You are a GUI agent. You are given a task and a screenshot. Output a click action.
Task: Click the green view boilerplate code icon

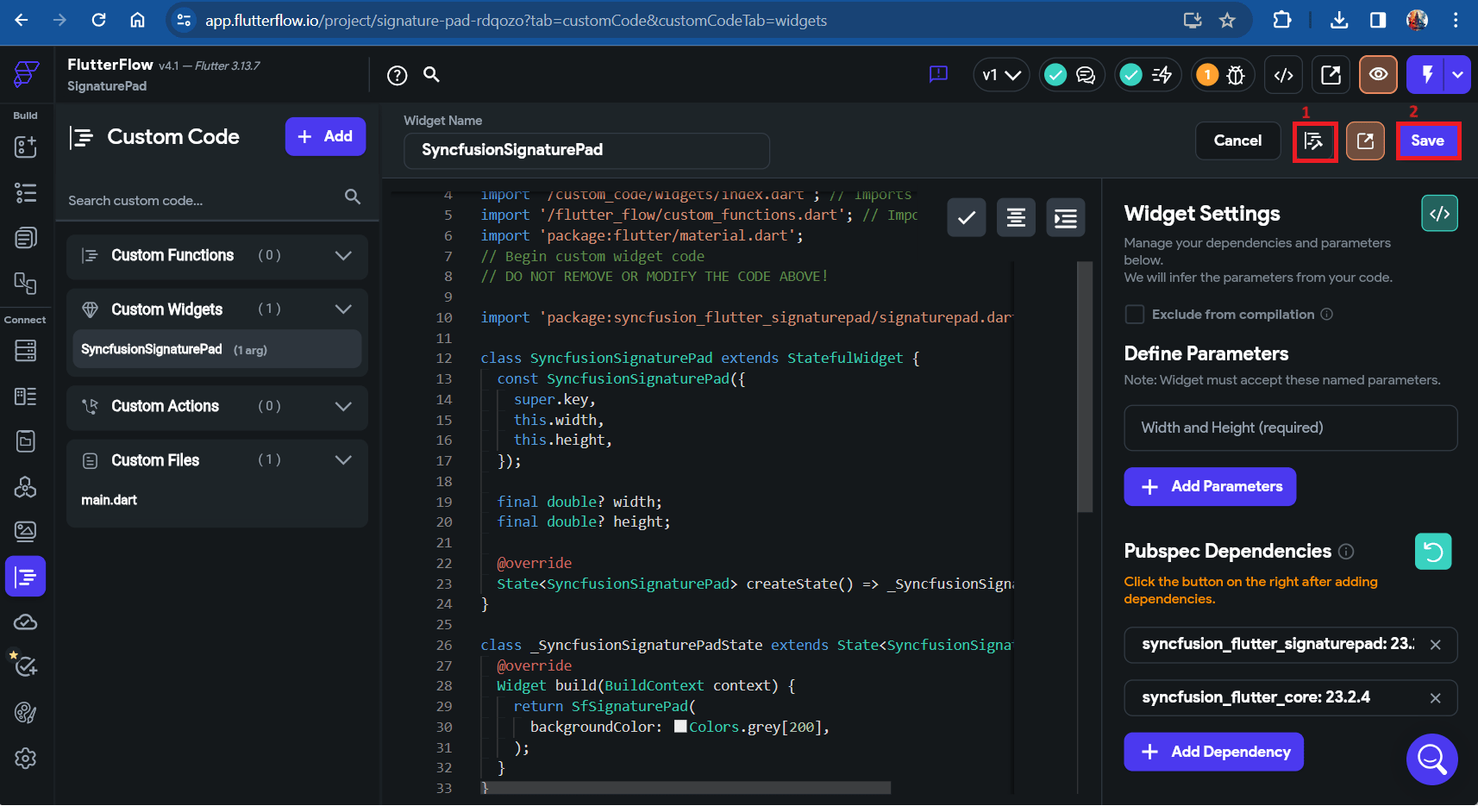coord(1439,214)
